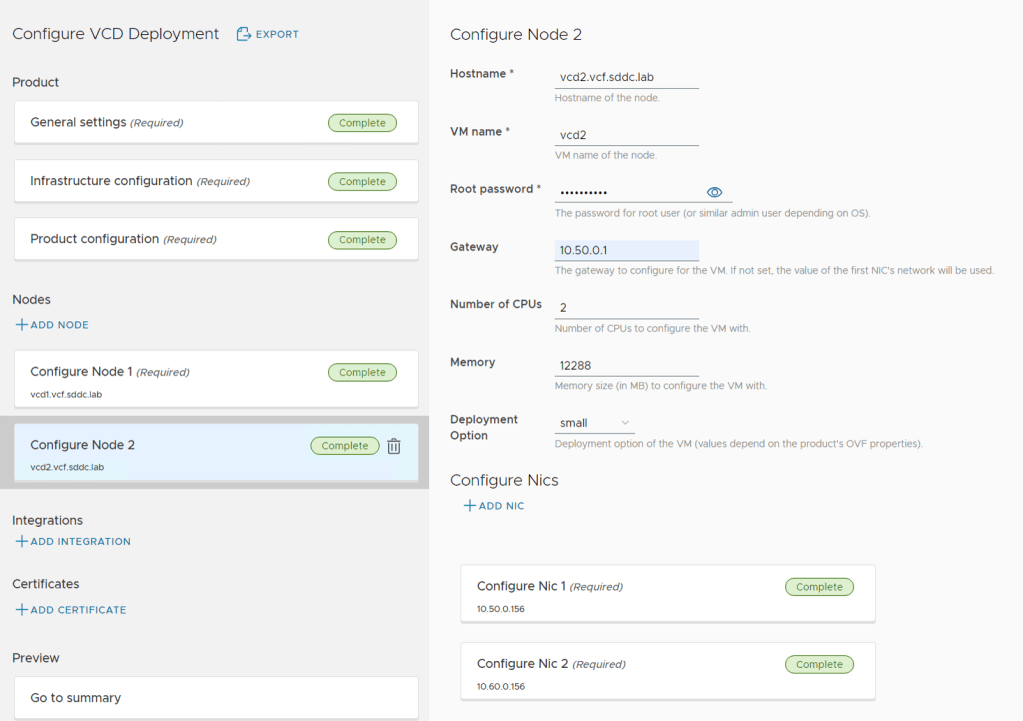Click the plus icon for Add Integration
Screen dimensions: 1023x721
pos(21,542)
